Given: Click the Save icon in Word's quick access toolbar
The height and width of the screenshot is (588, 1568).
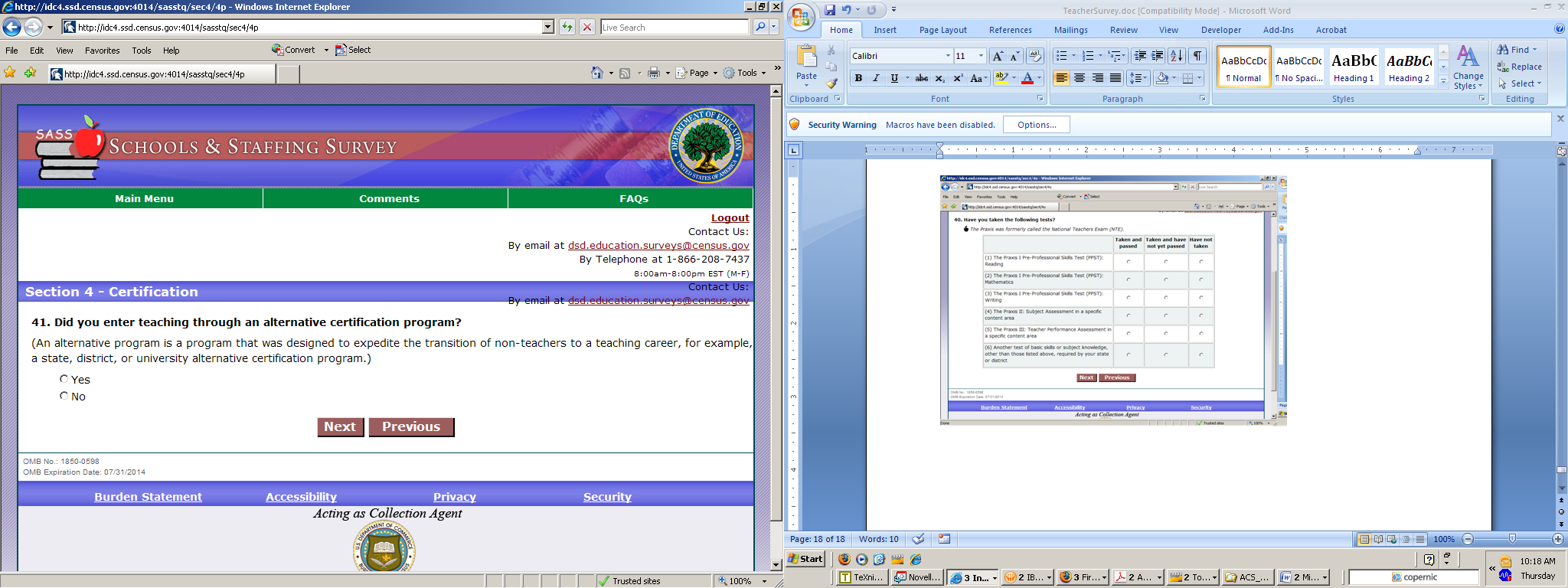Looking at the screenshot, I should pyautogui.click(x=830, y=10).
